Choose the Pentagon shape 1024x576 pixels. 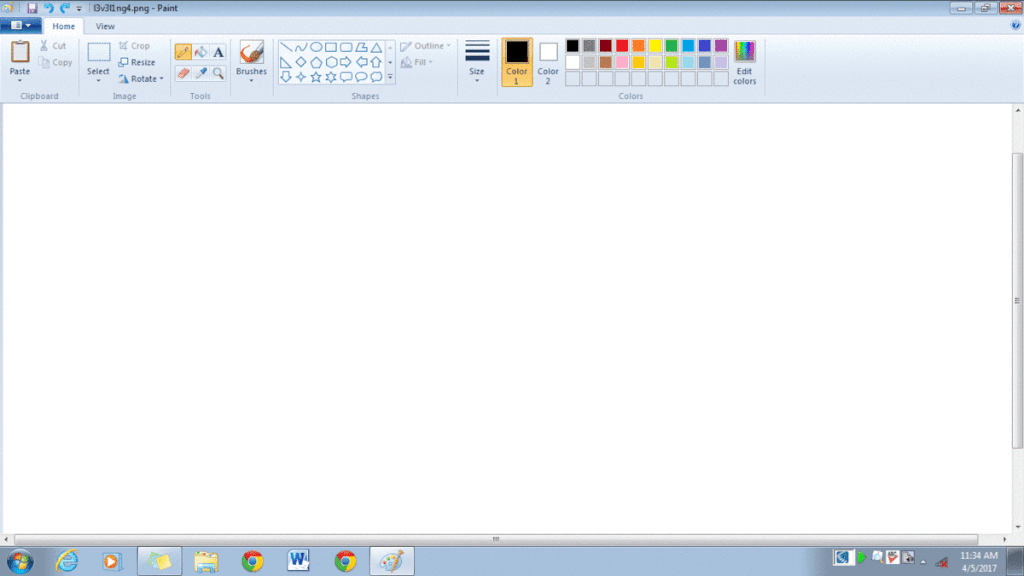(316, 62)
